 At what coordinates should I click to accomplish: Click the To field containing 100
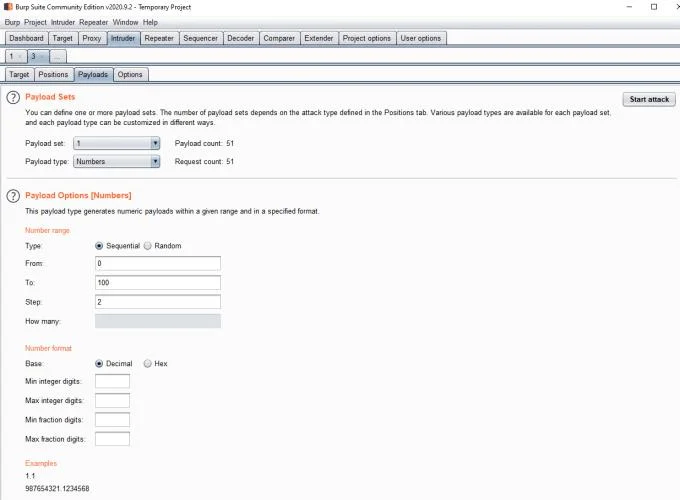[x=158, y=283]
